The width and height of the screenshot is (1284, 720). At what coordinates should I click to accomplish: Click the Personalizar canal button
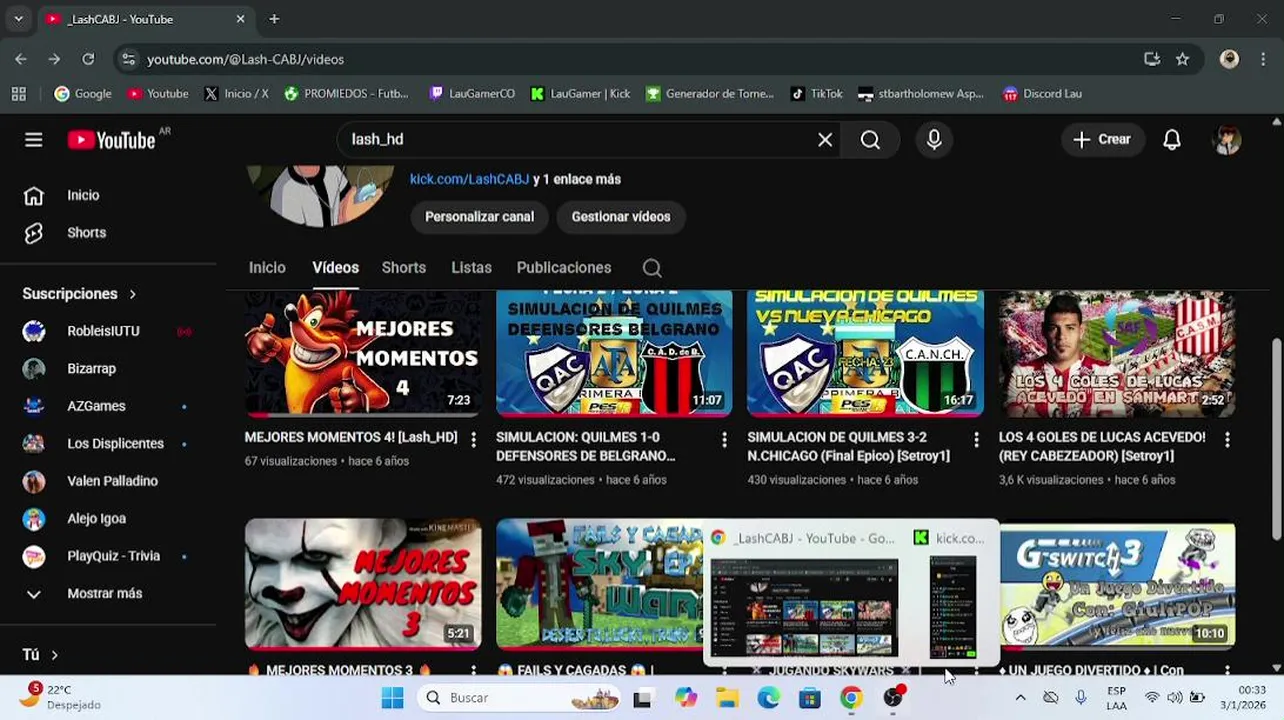pos(479,217)
